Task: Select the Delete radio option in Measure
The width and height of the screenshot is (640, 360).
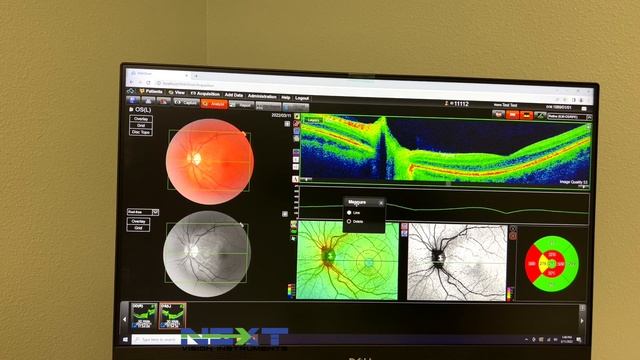Action: 349,221
